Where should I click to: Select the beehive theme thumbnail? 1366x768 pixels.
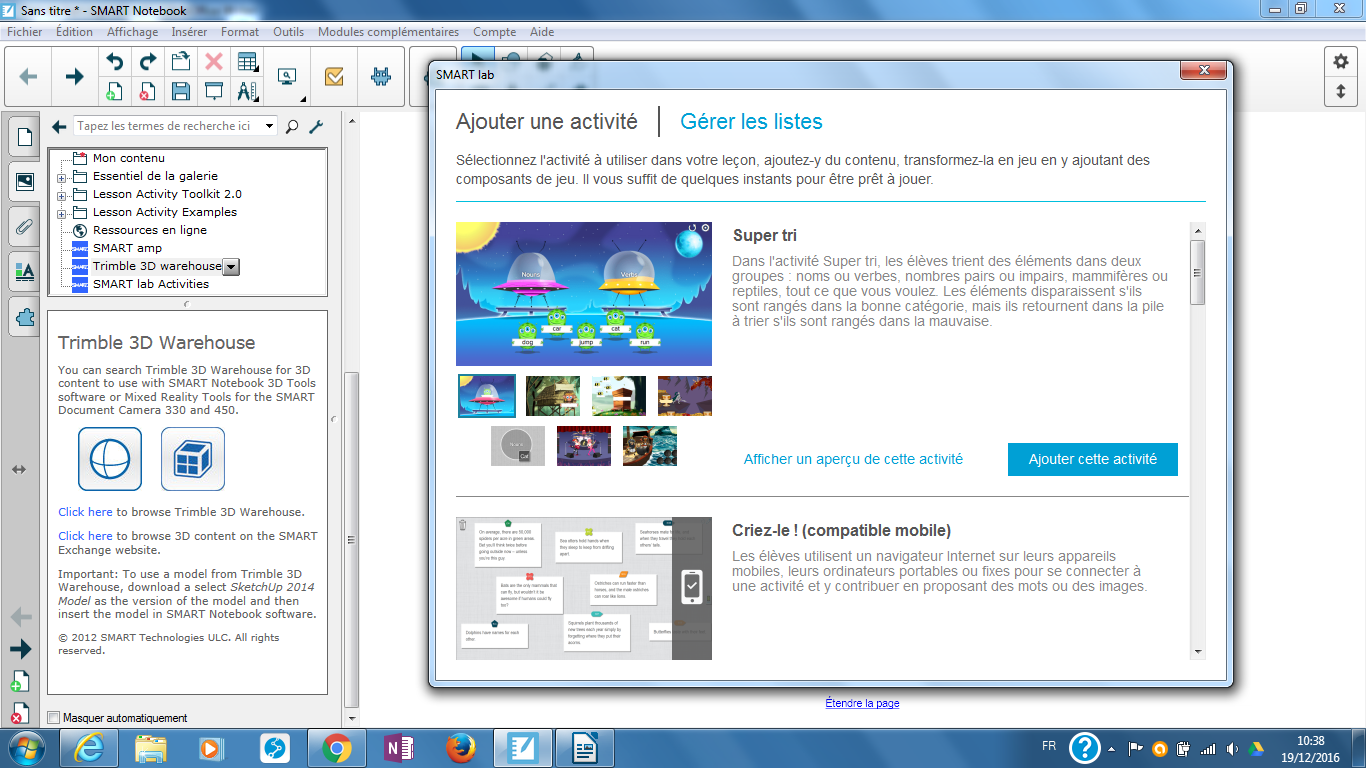[619, 396]
